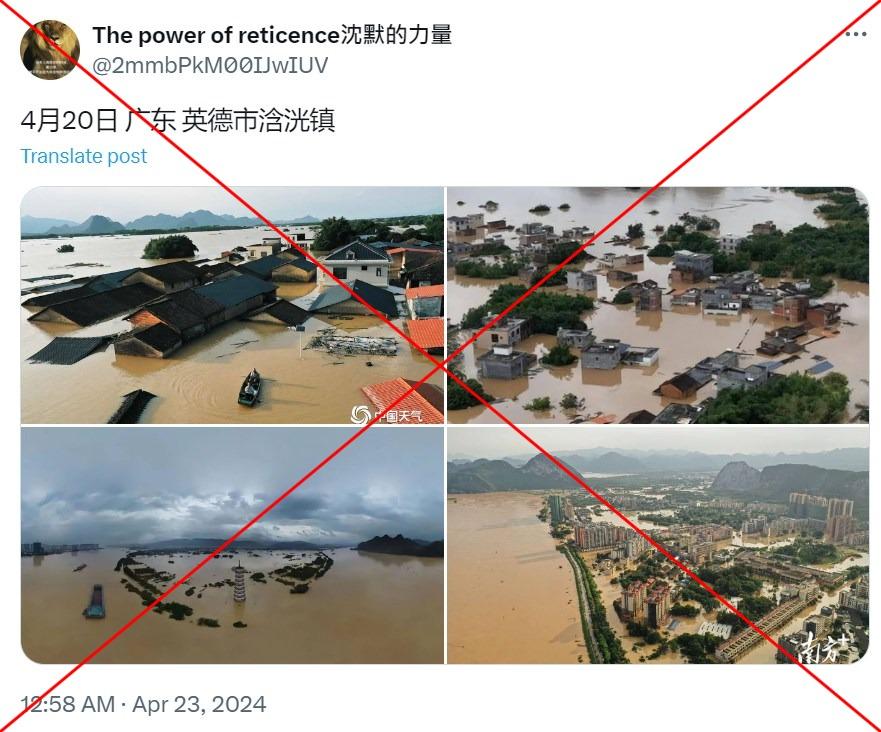Image resolution: width=881 pixels, height=732 pixels.
Task: Click the white pagoda tower in photo
Action: [x=240, y=582]
